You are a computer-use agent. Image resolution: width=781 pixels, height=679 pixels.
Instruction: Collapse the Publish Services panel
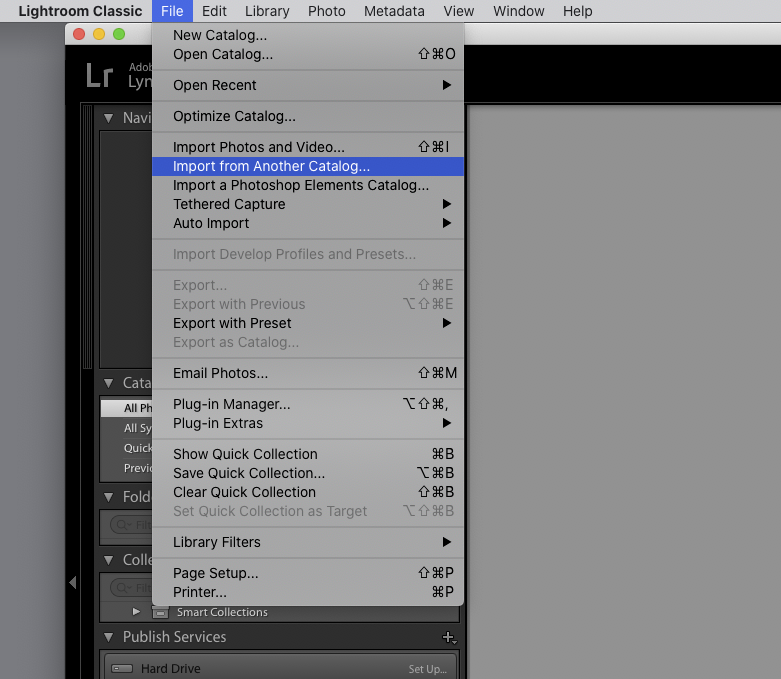point(109,637)
